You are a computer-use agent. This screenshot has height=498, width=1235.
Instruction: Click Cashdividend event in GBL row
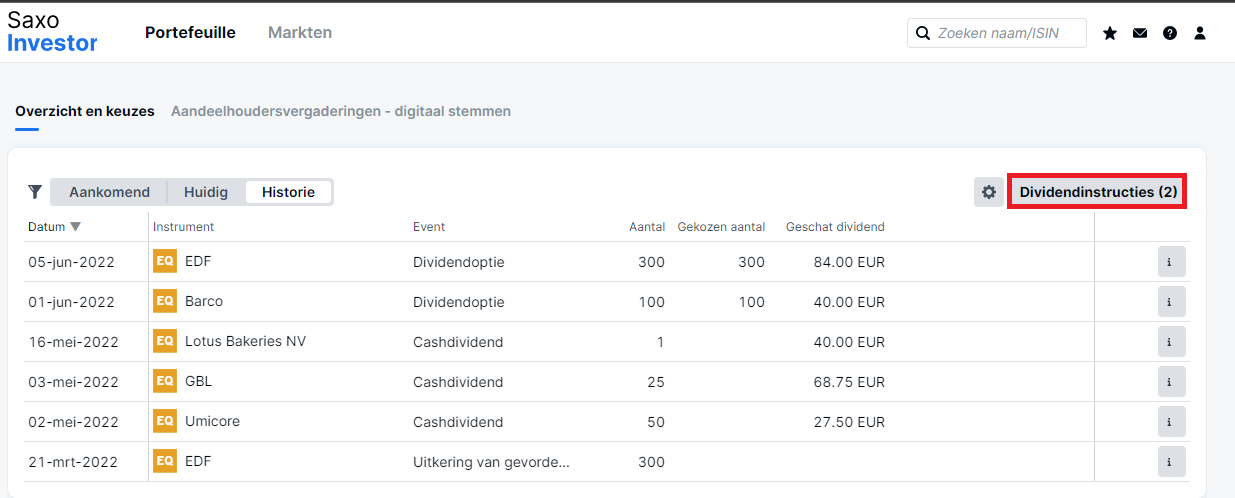[458, 382]
